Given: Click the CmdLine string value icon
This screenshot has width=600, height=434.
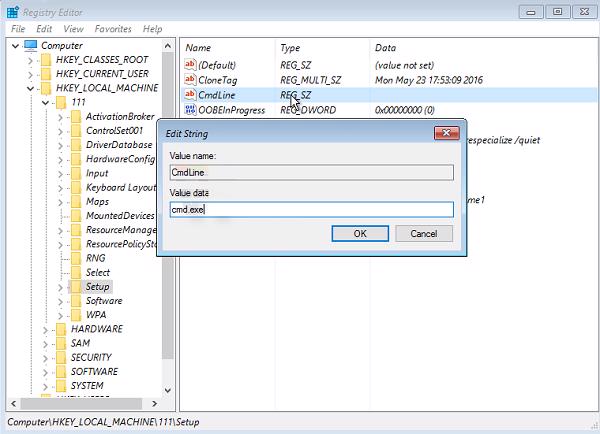Looking at the screenshot, I should click(x=190, y=95).
